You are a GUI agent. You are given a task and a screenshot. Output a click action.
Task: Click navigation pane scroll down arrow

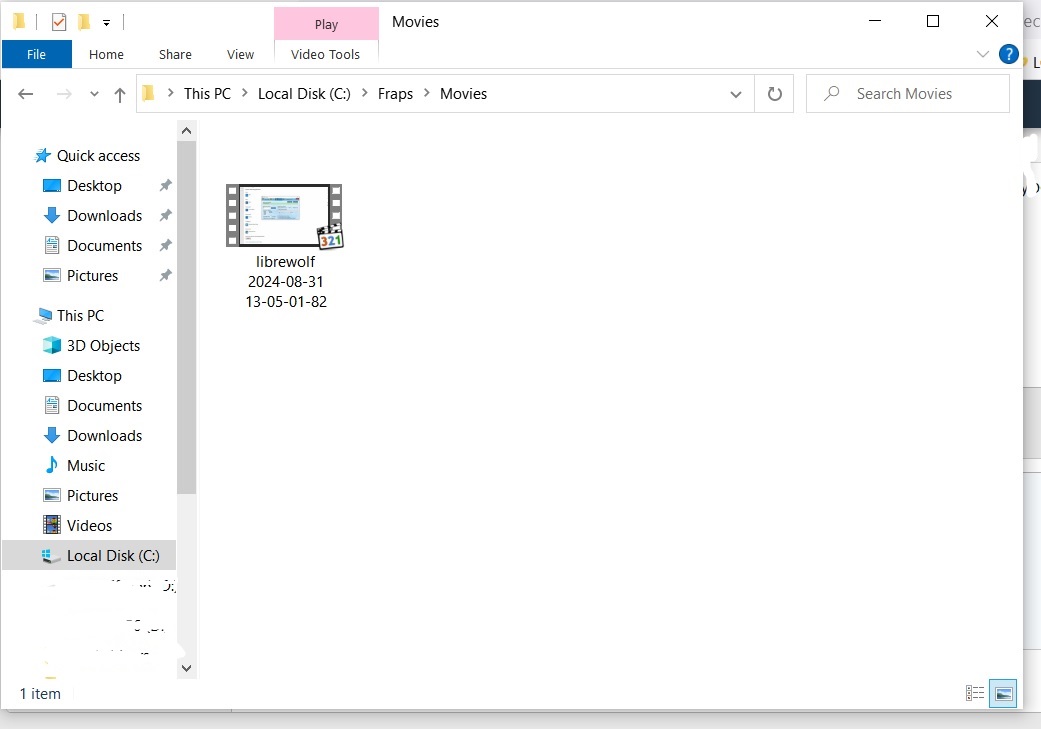pyautogui.click(x=187, y=668)
